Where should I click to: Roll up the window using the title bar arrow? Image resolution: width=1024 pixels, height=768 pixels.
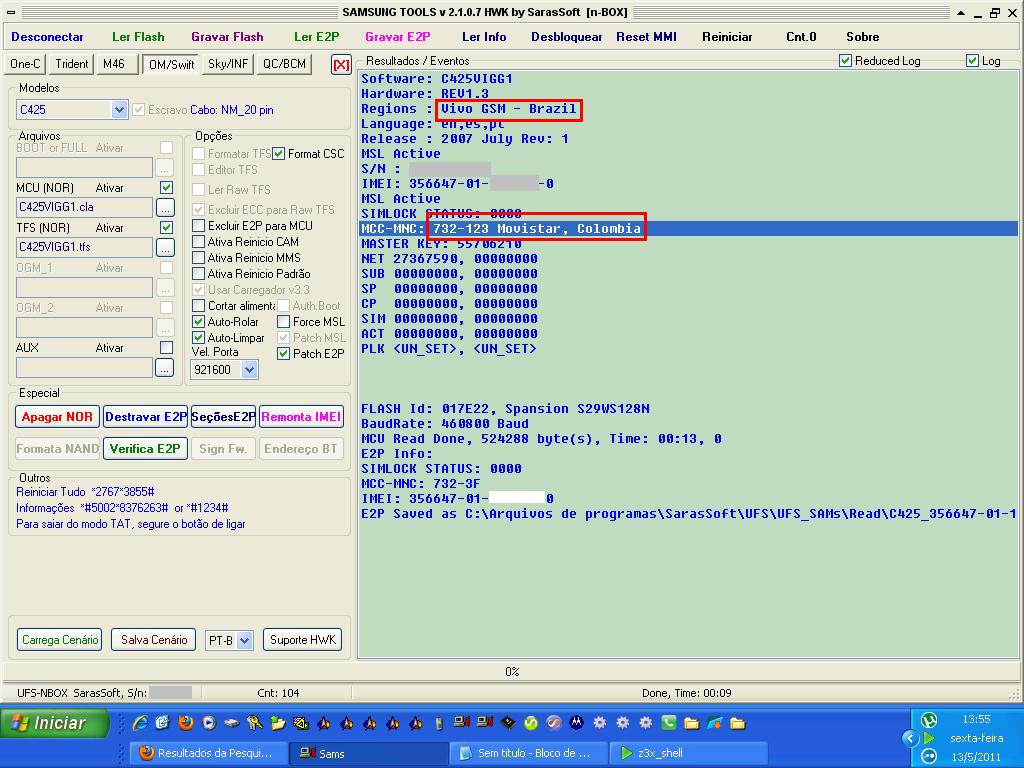click(x=961, y=12)
